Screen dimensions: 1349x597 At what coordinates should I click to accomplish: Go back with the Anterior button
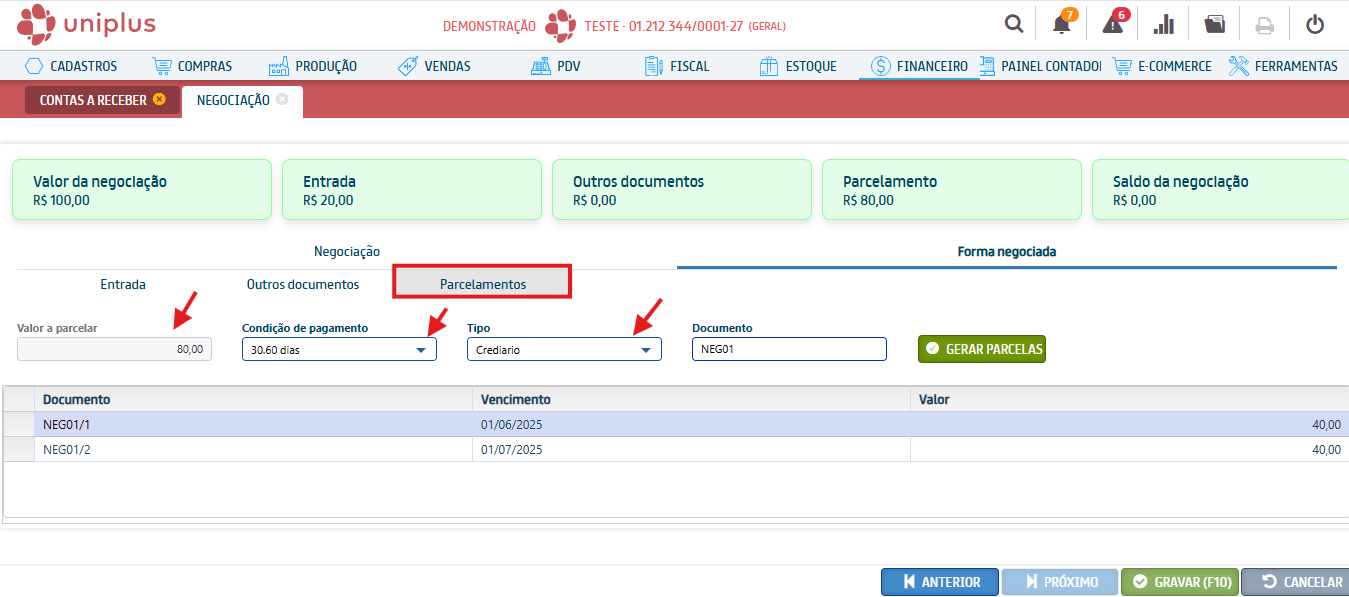pyautogui.click(x=940, y=582)
